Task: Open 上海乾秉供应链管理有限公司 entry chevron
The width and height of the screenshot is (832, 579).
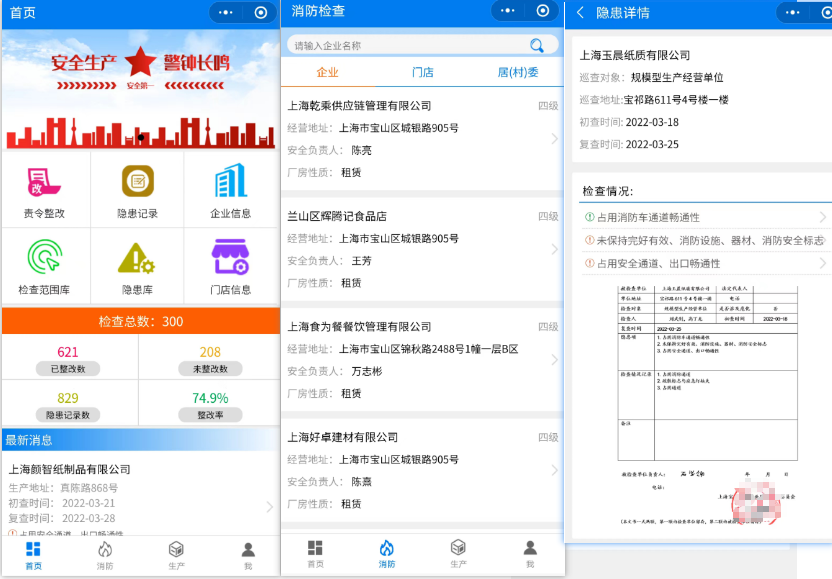Action: tap(555, 139)
